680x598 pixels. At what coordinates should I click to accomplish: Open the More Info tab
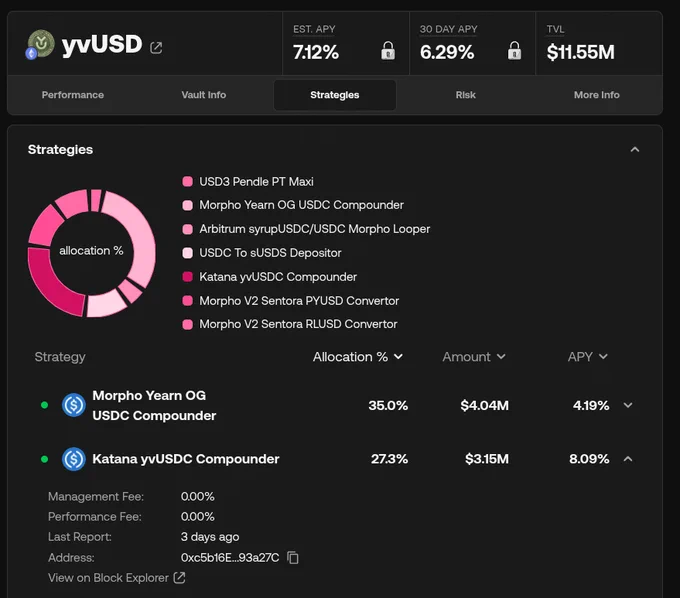tap(597, 95)
